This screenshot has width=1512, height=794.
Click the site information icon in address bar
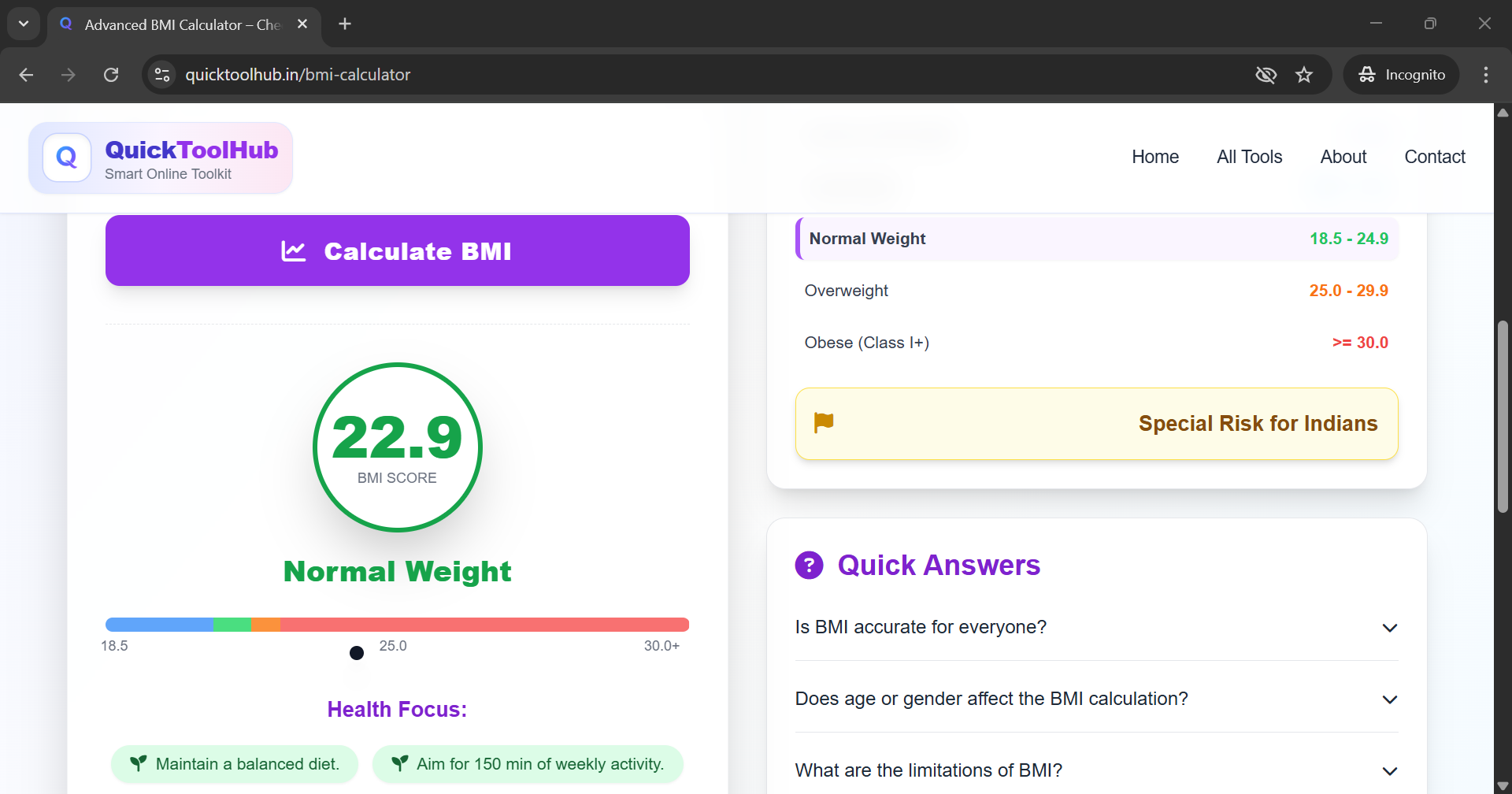click(x=161, y=74)
